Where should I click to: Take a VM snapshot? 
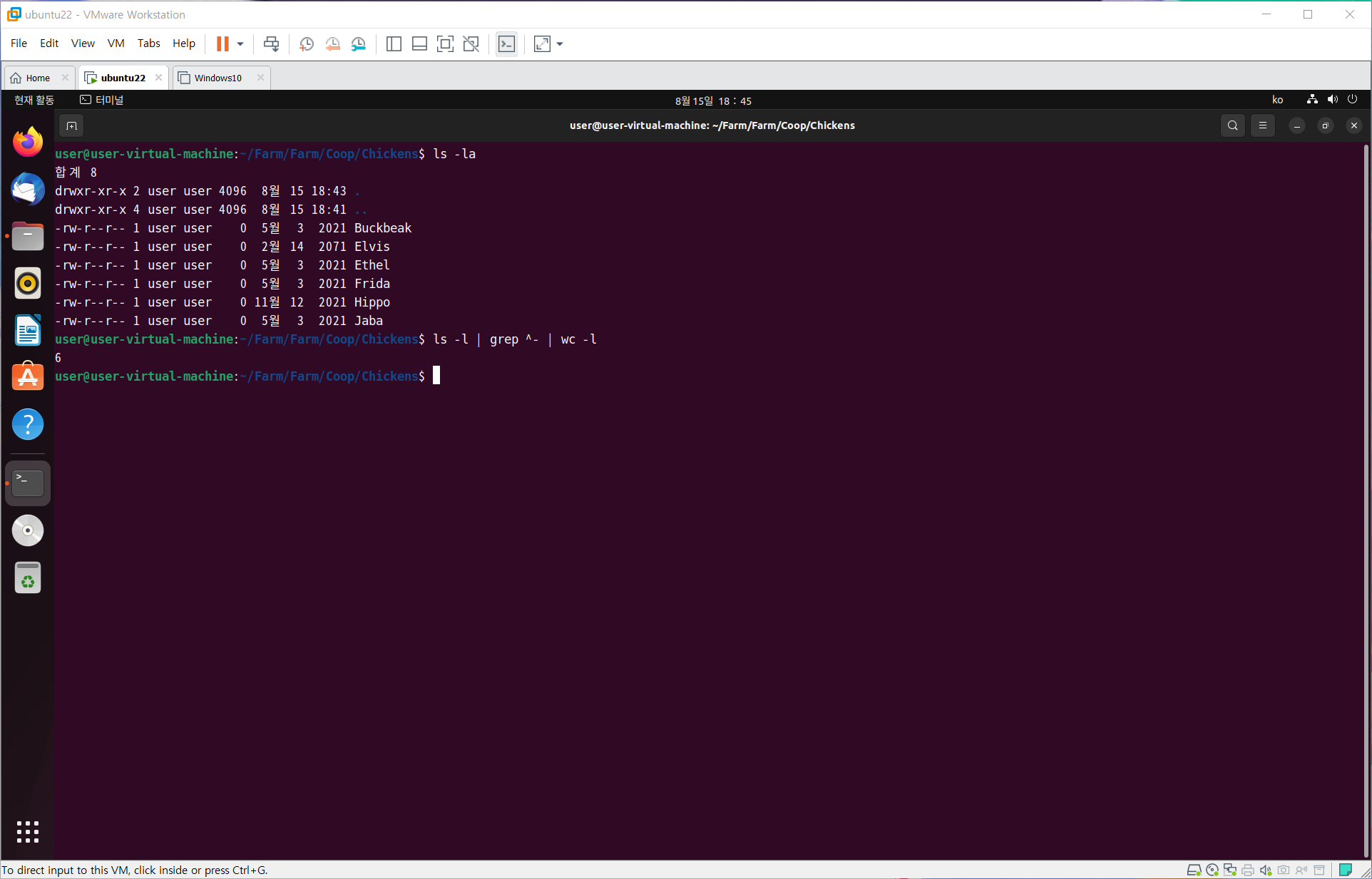(x=307, y=44)
